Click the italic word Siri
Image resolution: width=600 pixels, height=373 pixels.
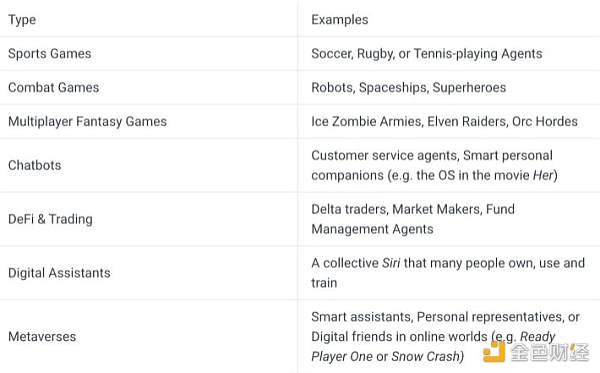pos(391,263)
